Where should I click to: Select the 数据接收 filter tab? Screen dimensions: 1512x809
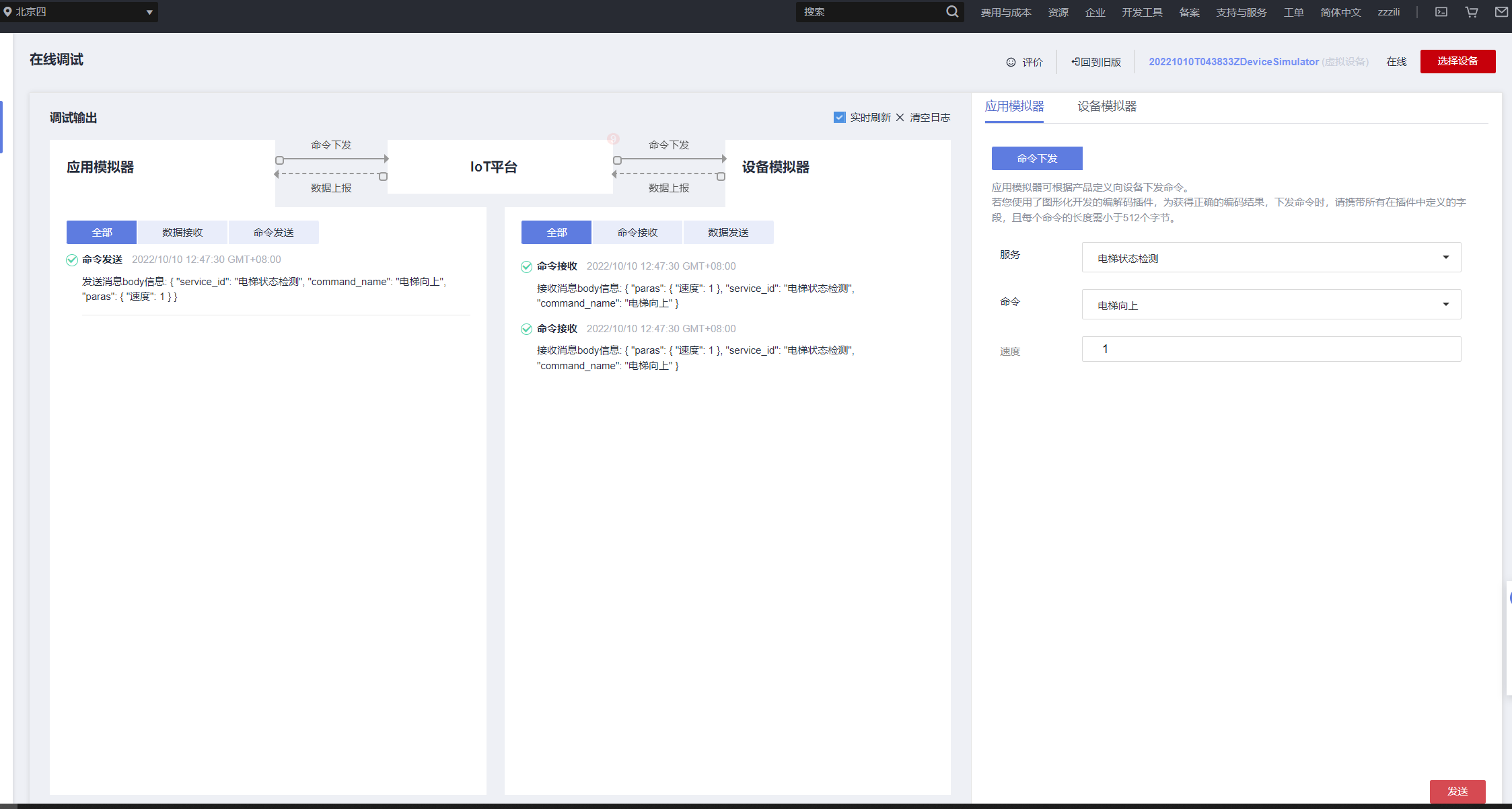pyautogui.click(x=182, y=233)
